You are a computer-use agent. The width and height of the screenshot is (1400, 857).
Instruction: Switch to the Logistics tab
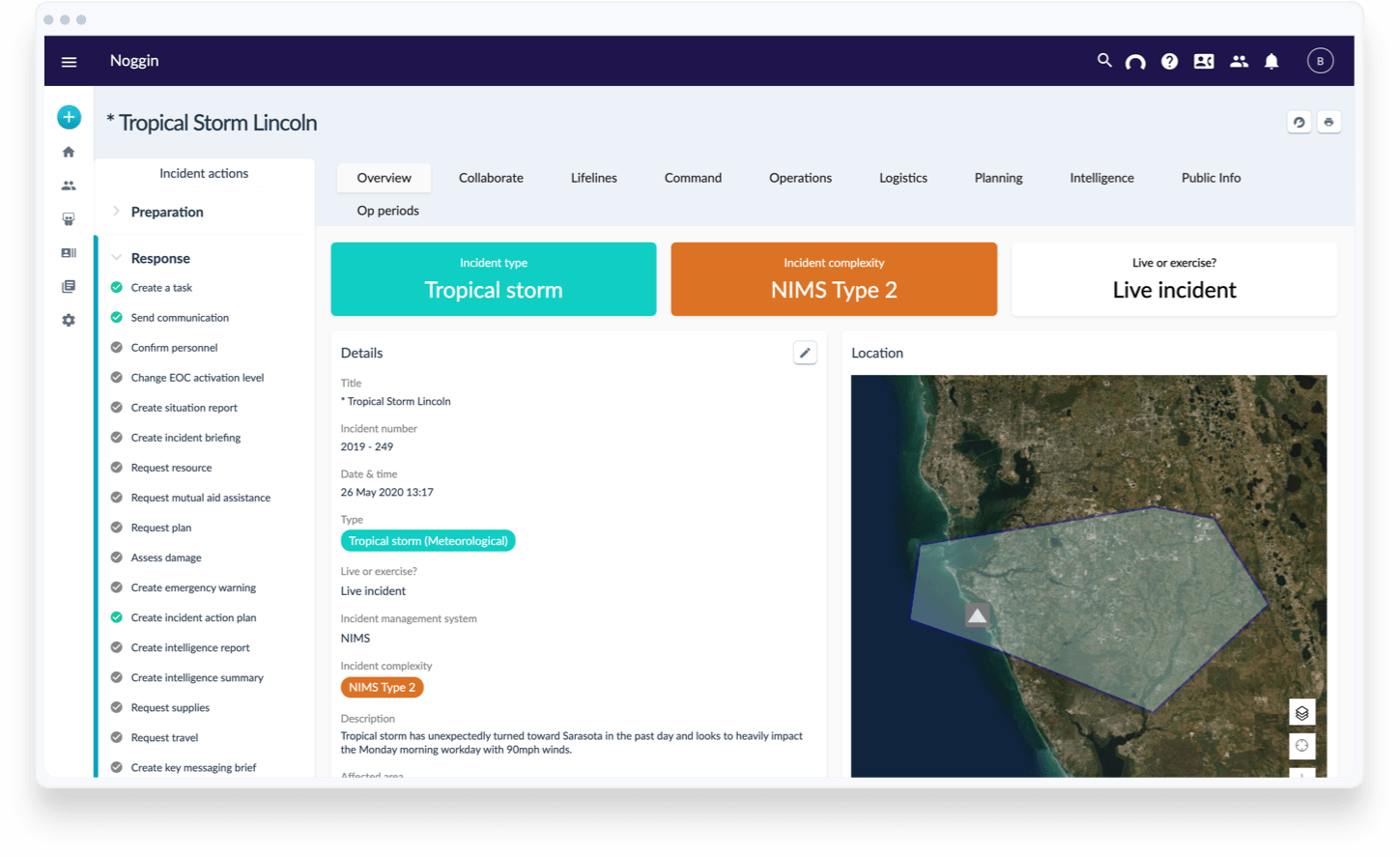902,178
